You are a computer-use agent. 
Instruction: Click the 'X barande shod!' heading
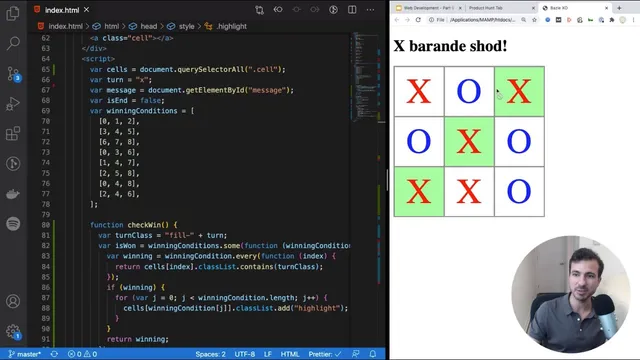click(x=450, y=46)
